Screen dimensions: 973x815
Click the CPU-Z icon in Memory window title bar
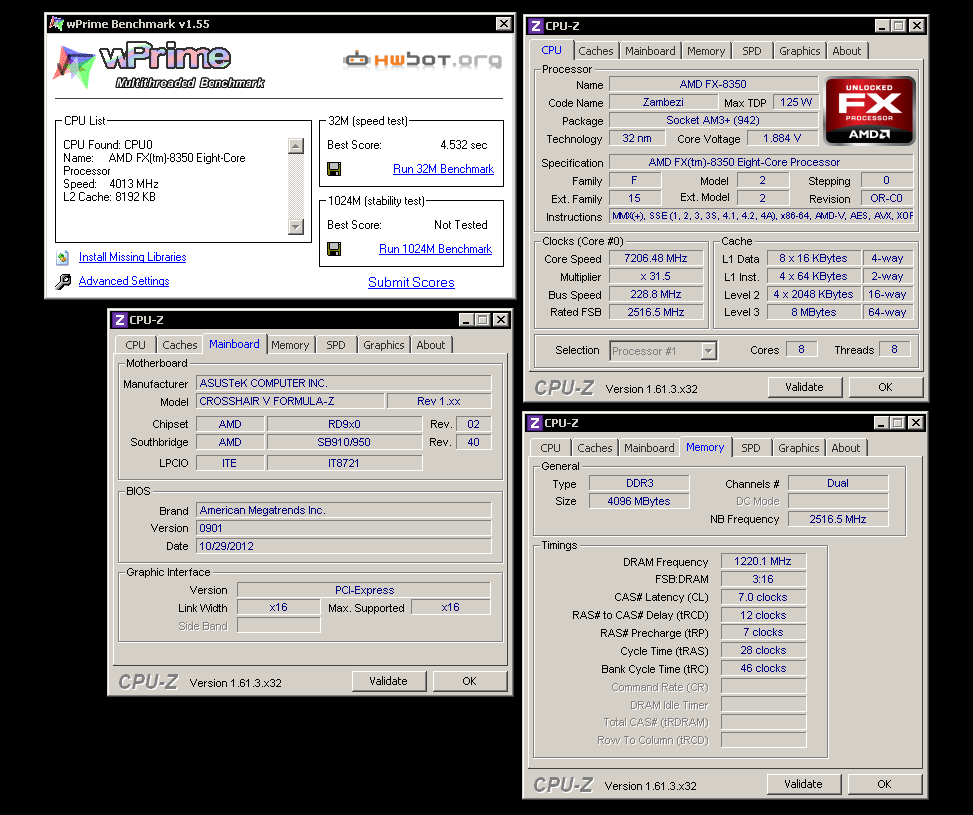534,423
